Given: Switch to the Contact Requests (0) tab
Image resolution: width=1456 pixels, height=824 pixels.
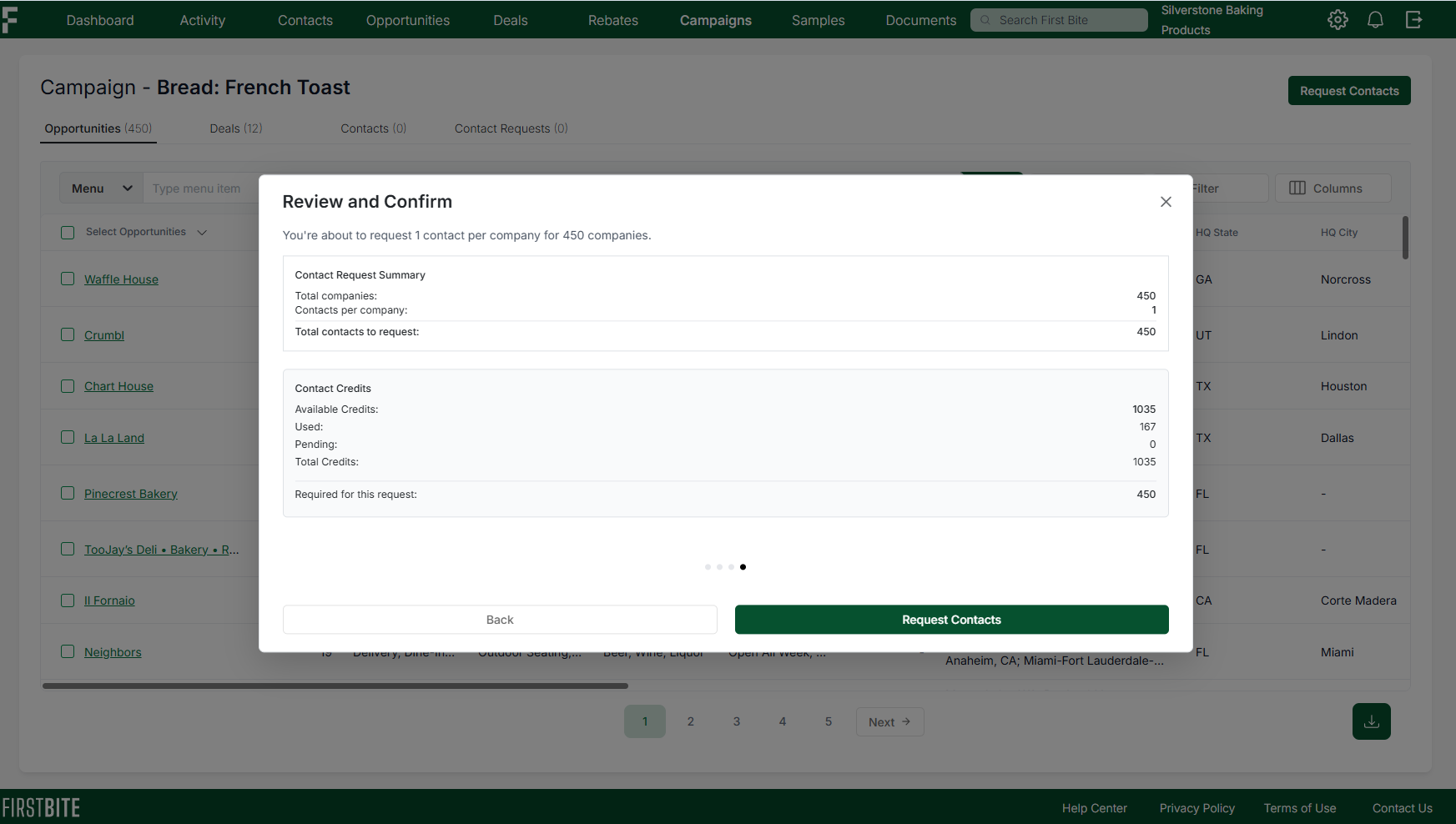Looking at the screenshot, I should [511, 128].
